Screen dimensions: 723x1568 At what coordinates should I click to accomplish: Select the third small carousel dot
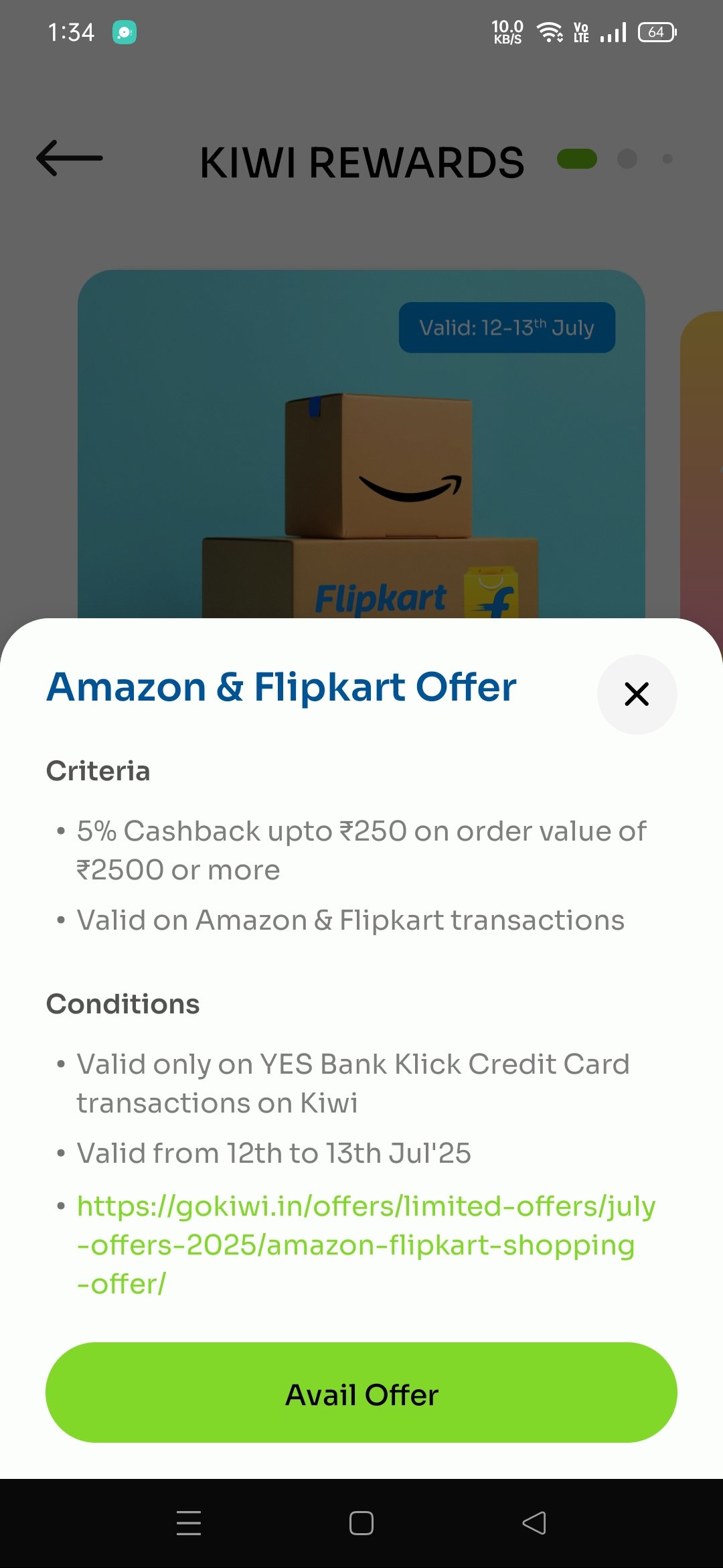click(x=667, y=159)
